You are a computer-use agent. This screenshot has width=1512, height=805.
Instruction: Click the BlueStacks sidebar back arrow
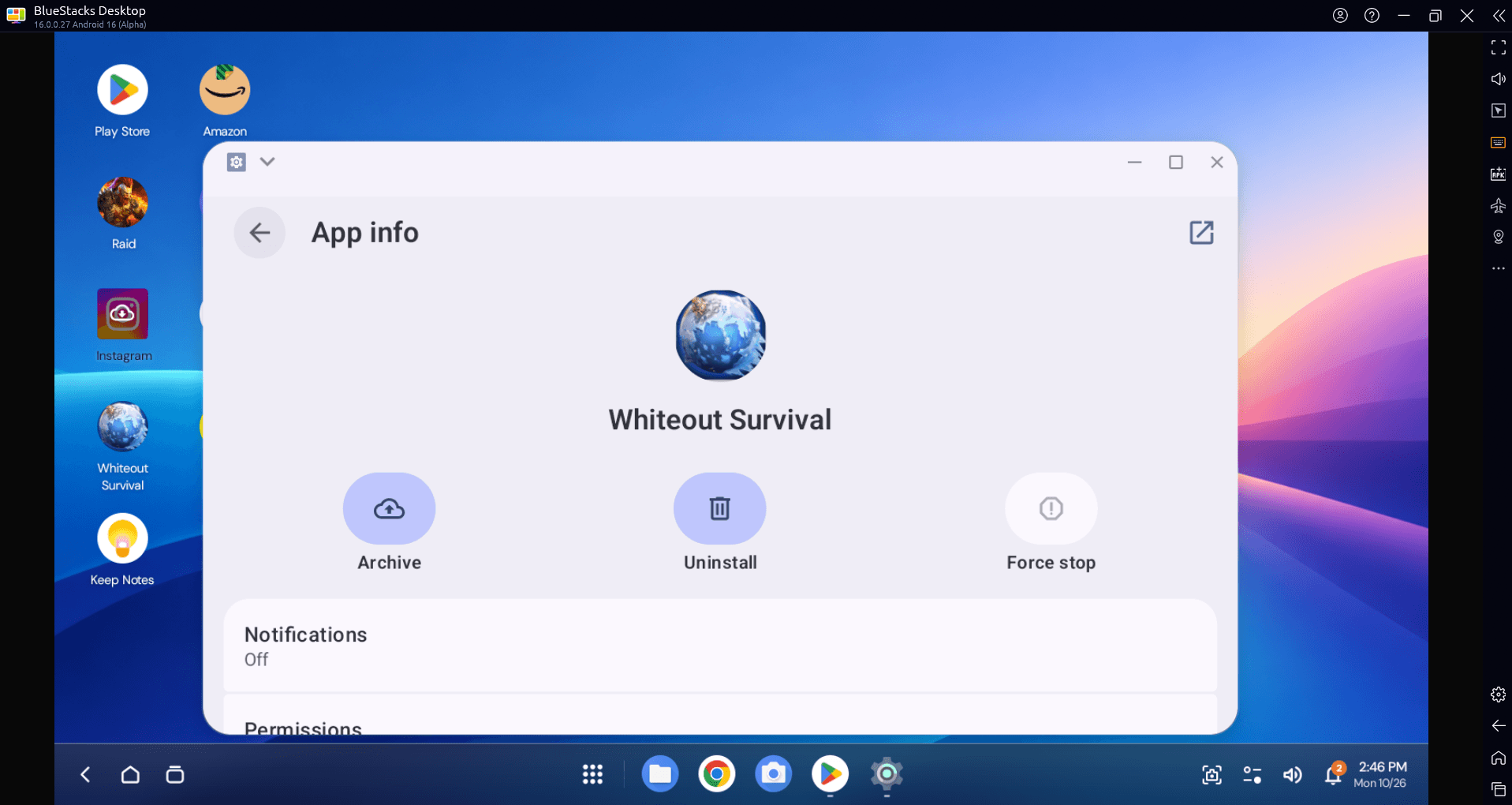(1499, 726)
